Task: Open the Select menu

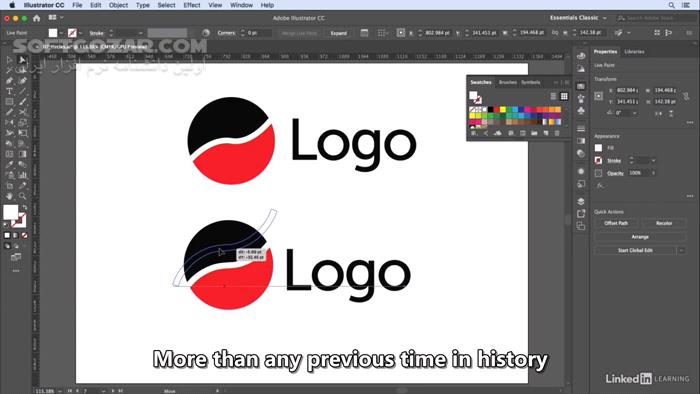Action: (x=166, y=5)
